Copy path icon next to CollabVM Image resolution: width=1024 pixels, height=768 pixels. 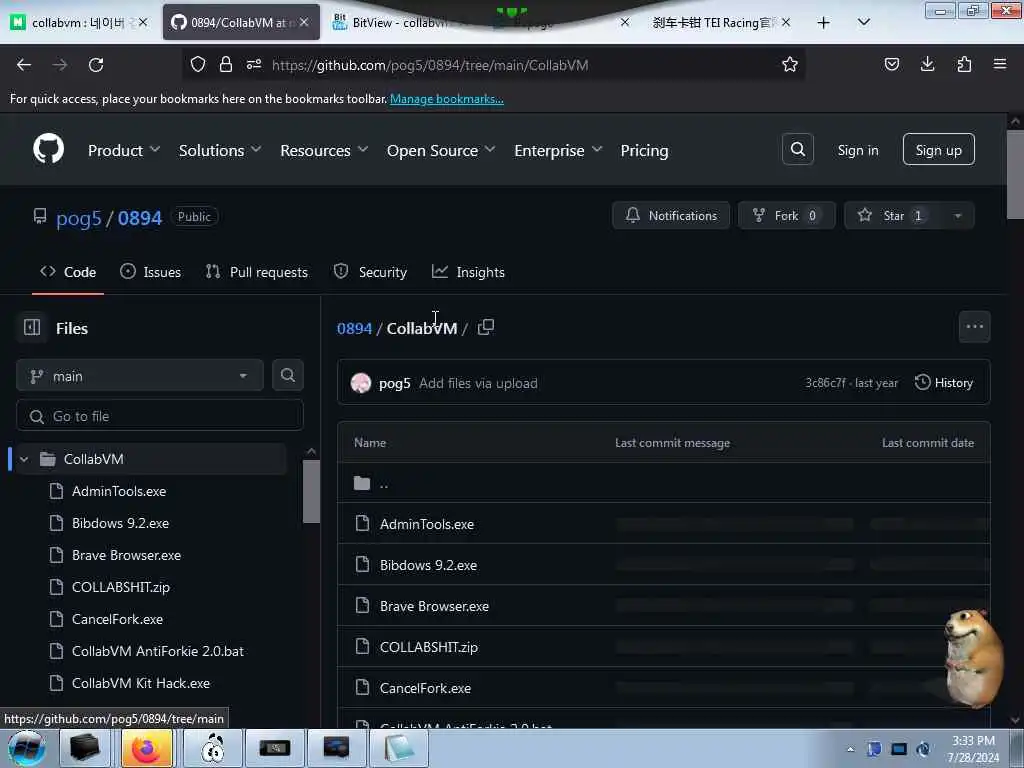pos(485,327)
